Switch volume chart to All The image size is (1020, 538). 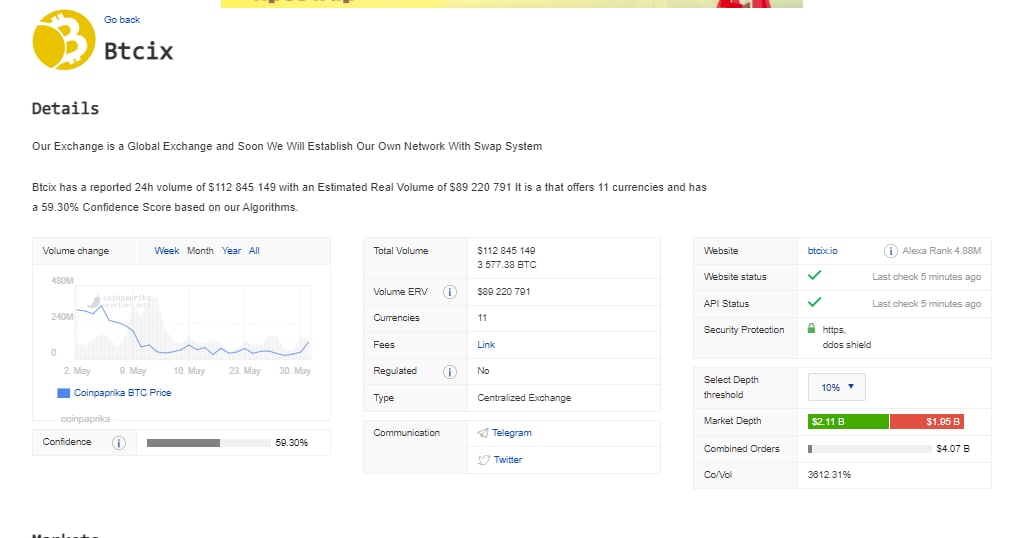[254, 251]
